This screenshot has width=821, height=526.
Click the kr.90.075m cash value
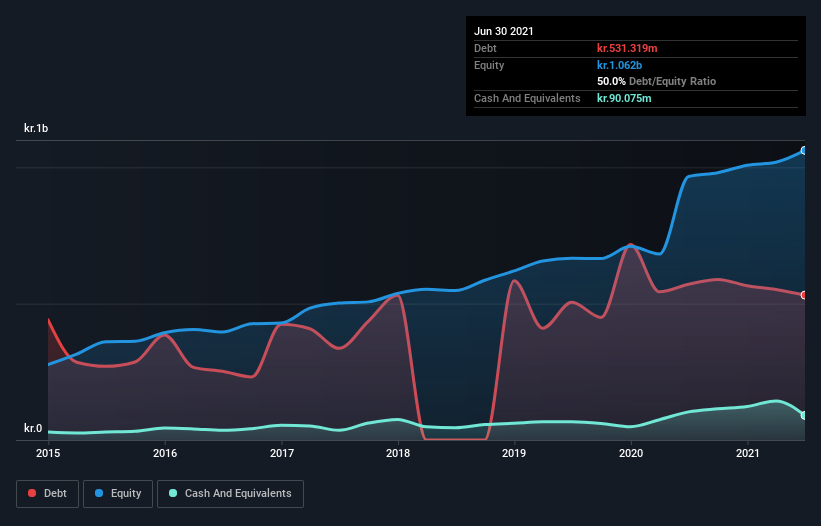[624, 98]
